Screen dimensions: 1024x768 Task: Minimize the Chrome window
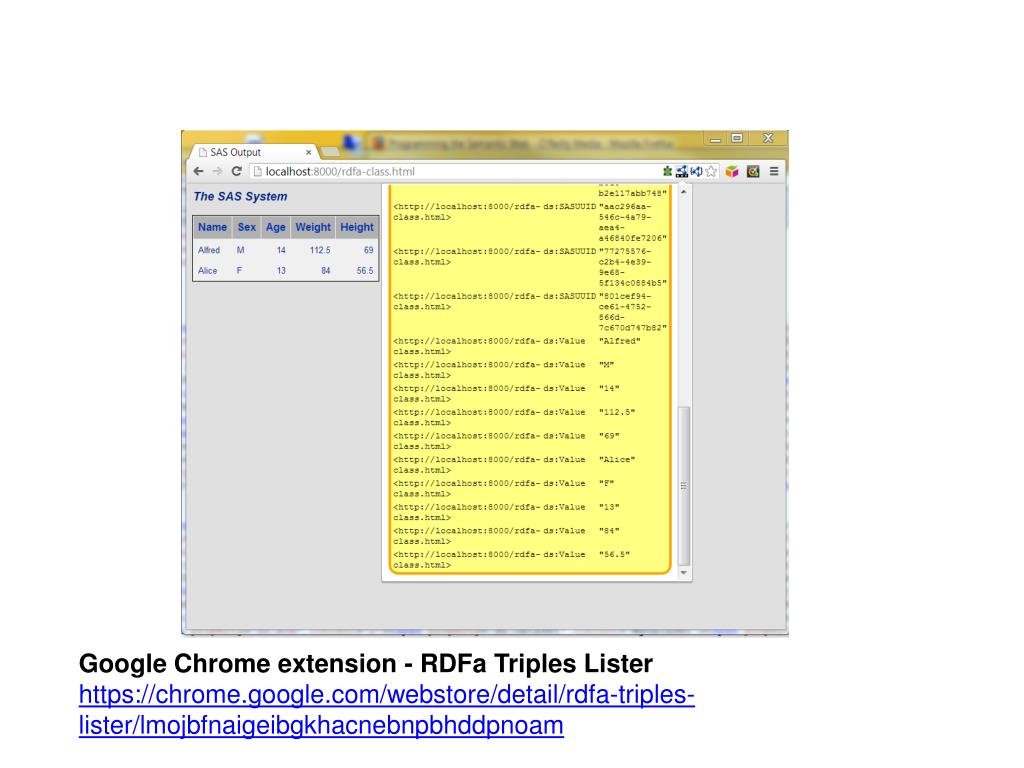(716, 138)
